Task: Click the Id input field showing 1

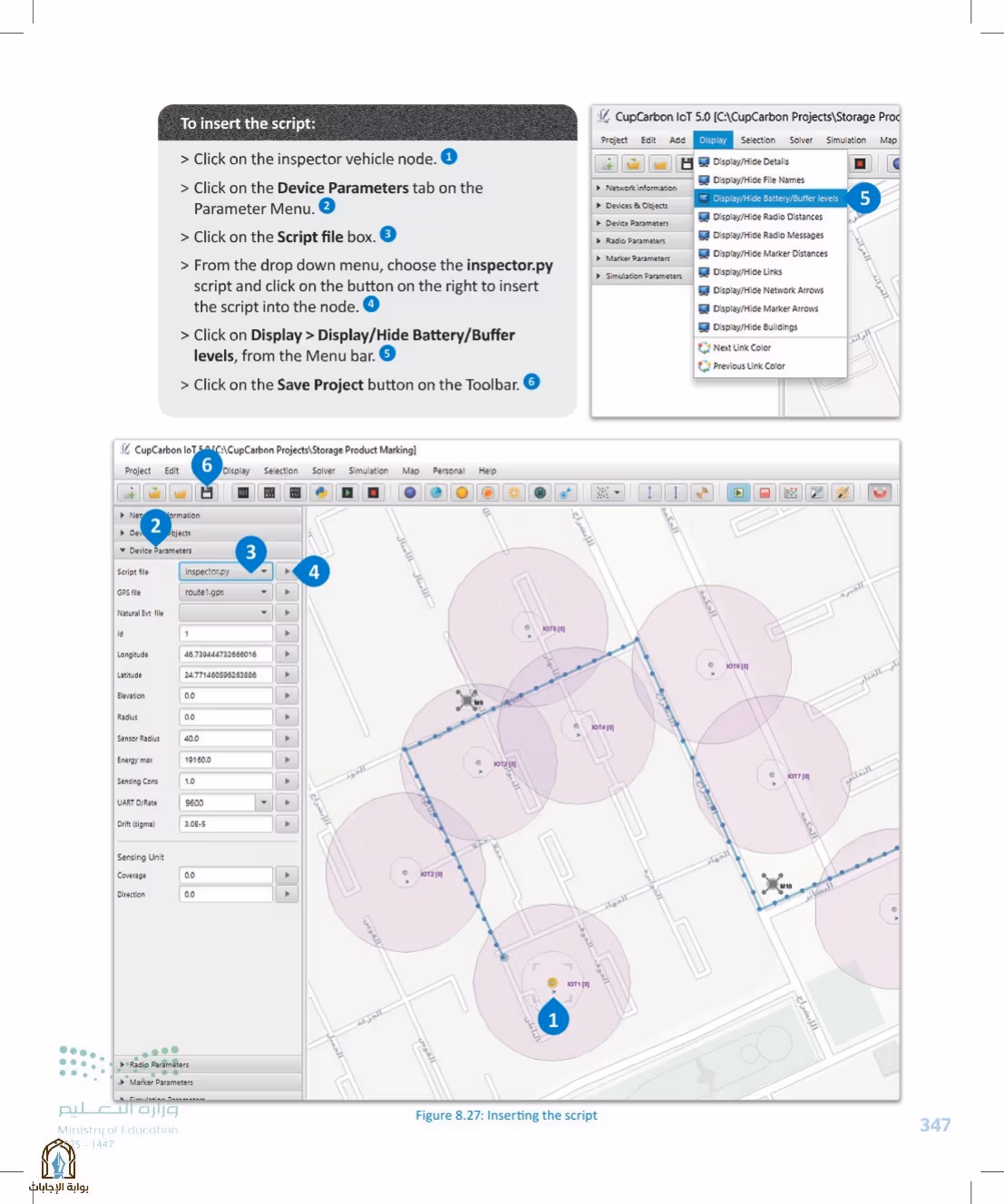Action: point(226,634)
